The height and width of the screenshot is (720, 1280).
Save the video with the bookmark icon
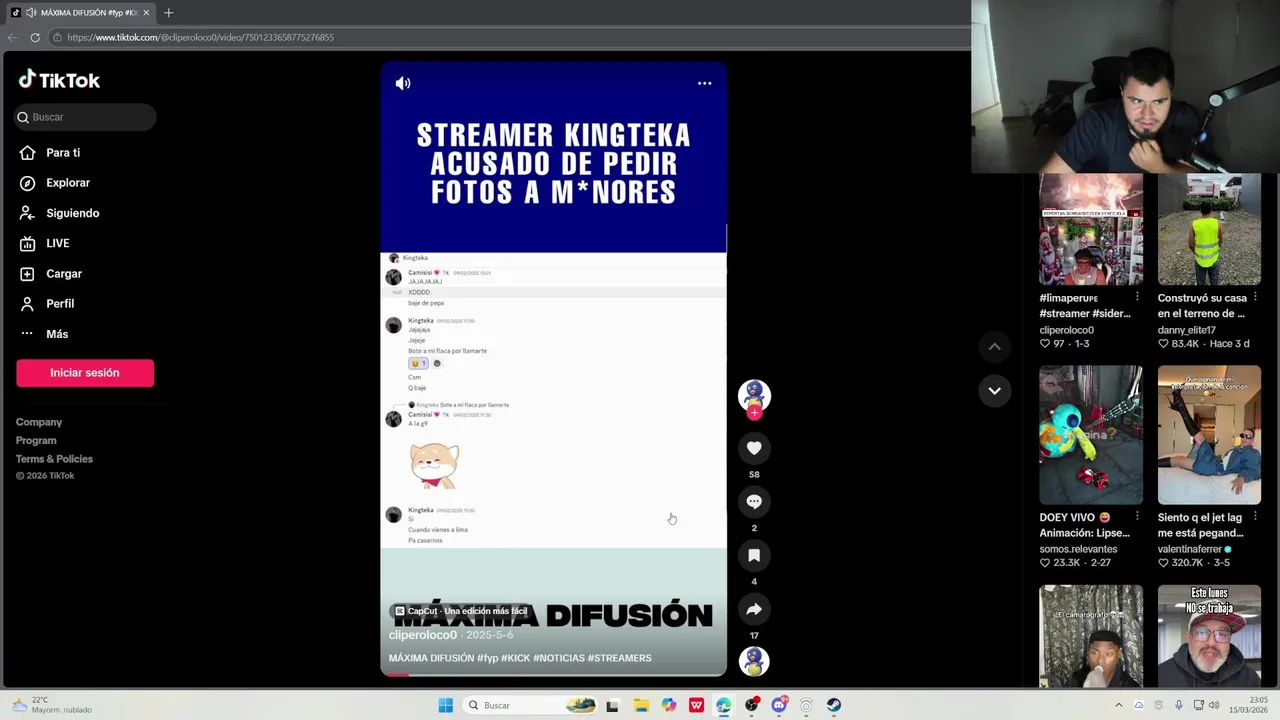tap(754, 555)
